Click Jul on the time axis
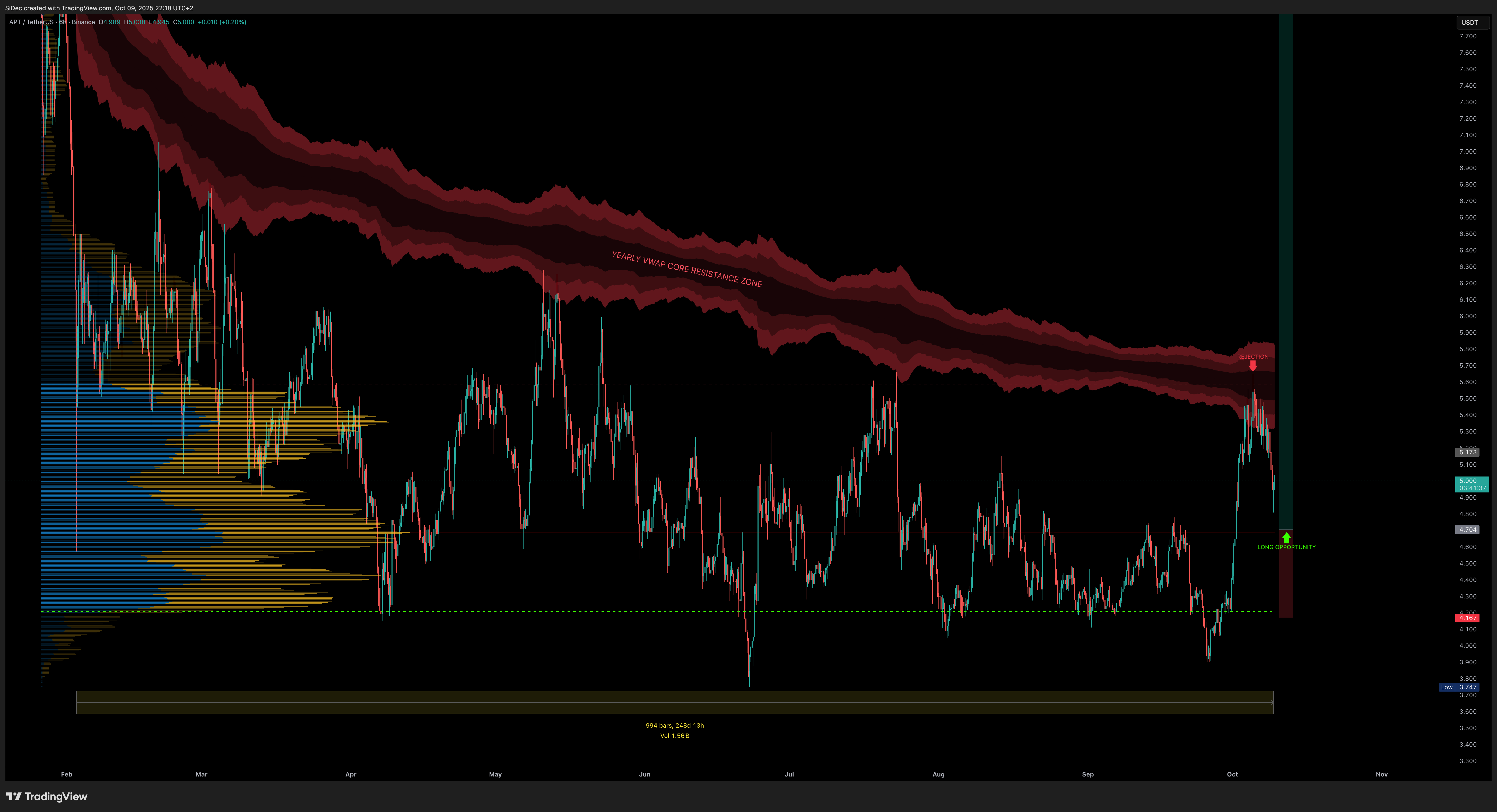Viewport: 1497px width, 812px height. pyautogui.click(x=789, y=774)
